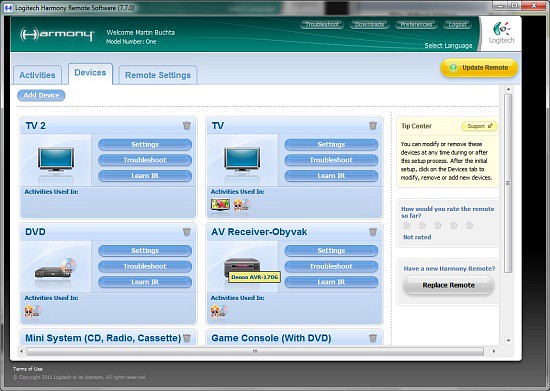Click the DVD activity icon under the DVD device
The height and width of the screenshot is (391, 550).
click(x=33, y=311)
